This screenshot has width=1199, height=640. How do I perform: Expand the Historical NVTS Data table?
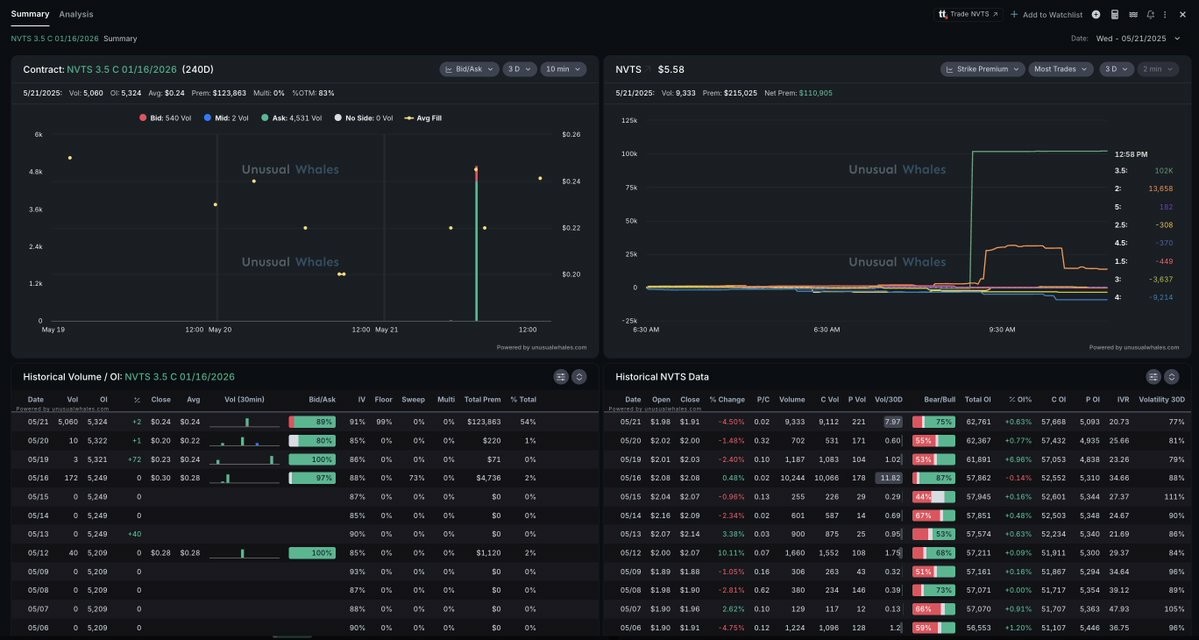1171,377
